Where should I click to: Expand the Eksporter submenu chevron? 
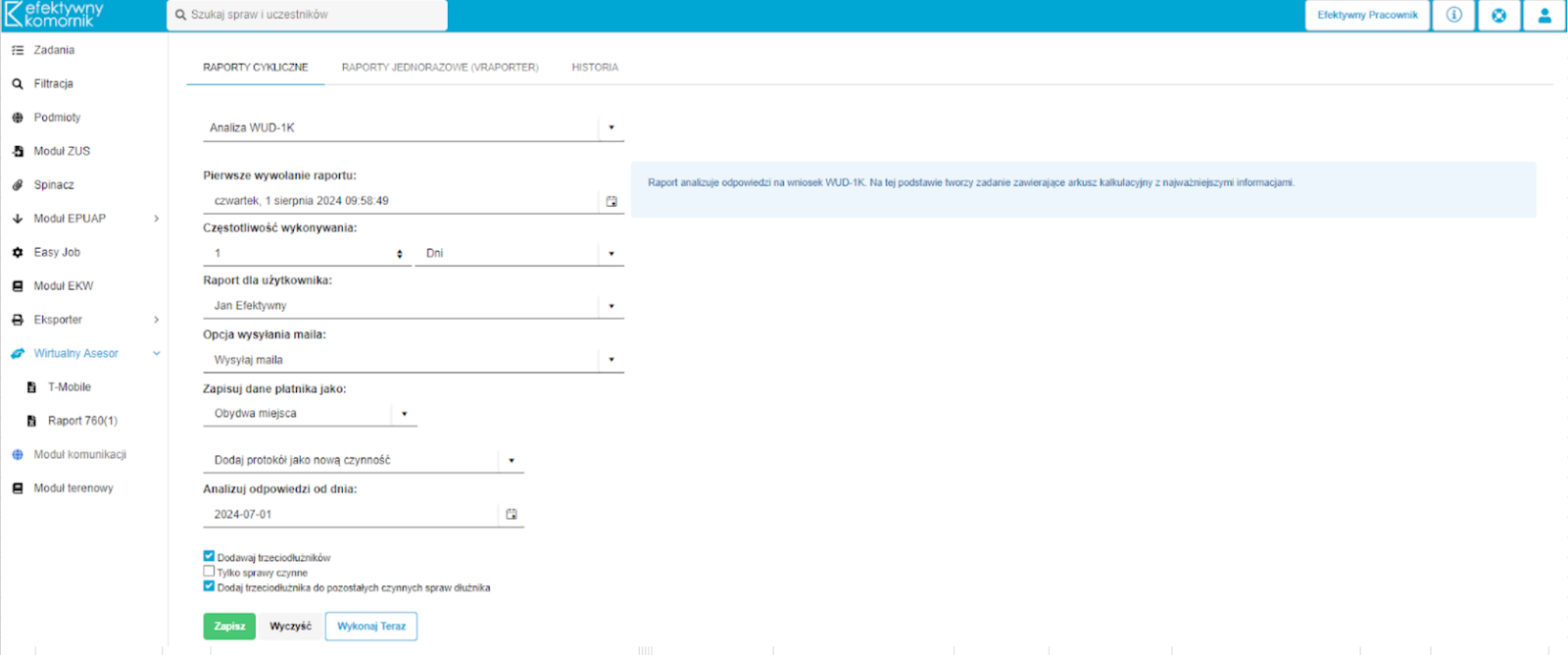pos(157,320)
